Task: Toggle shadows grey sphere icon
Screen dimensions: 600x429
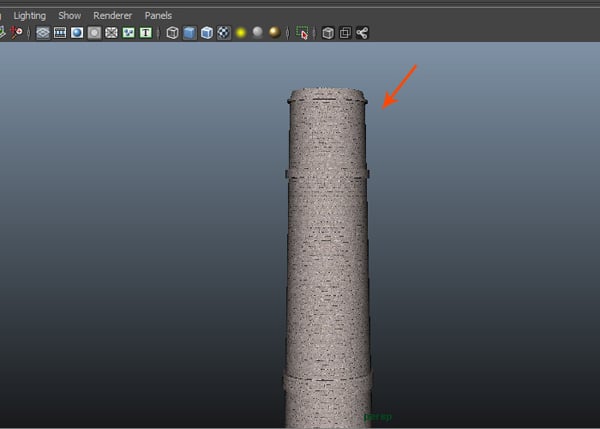Action: [257, 33]
